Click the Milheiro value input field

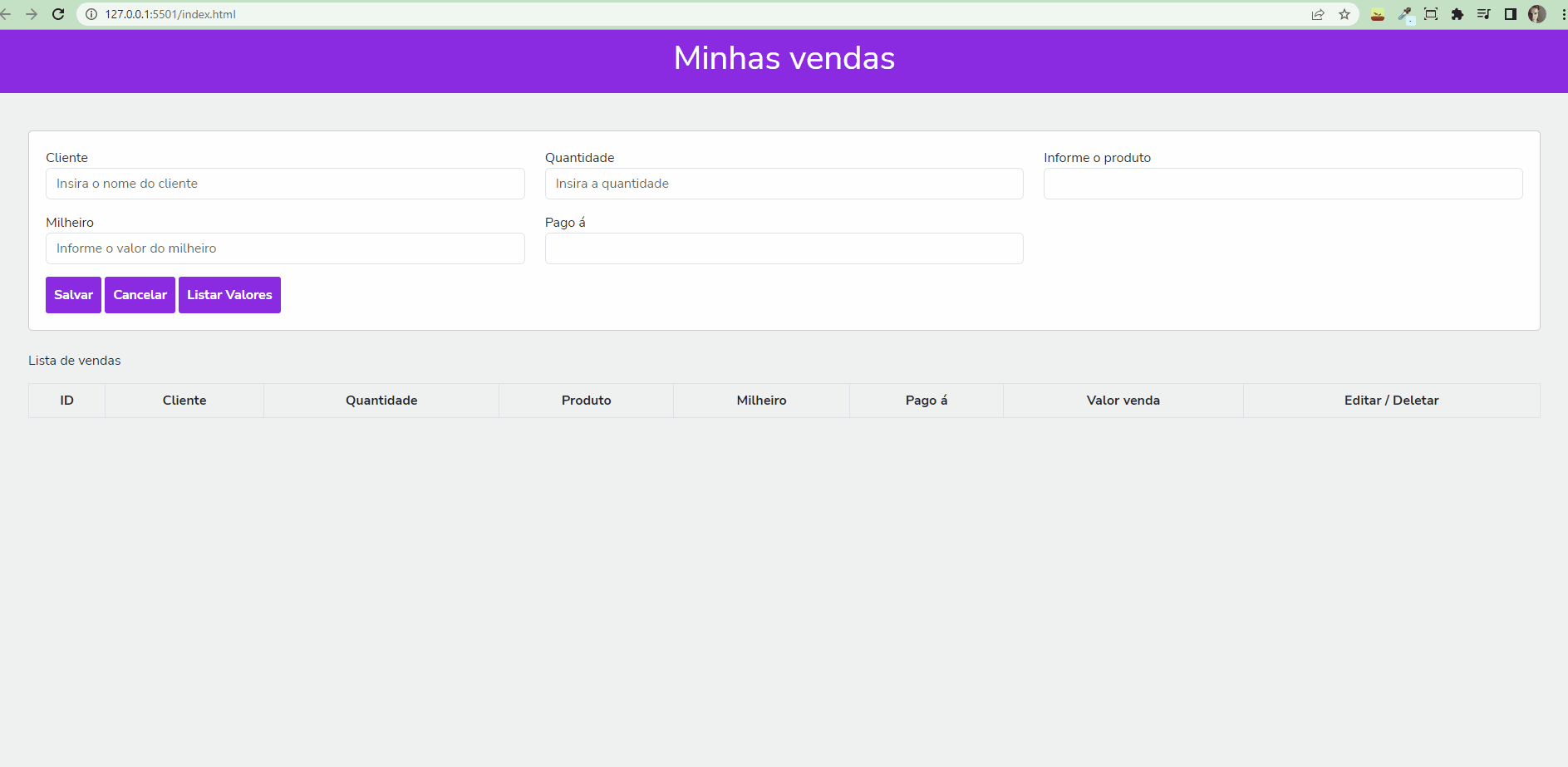pos(285,248)
